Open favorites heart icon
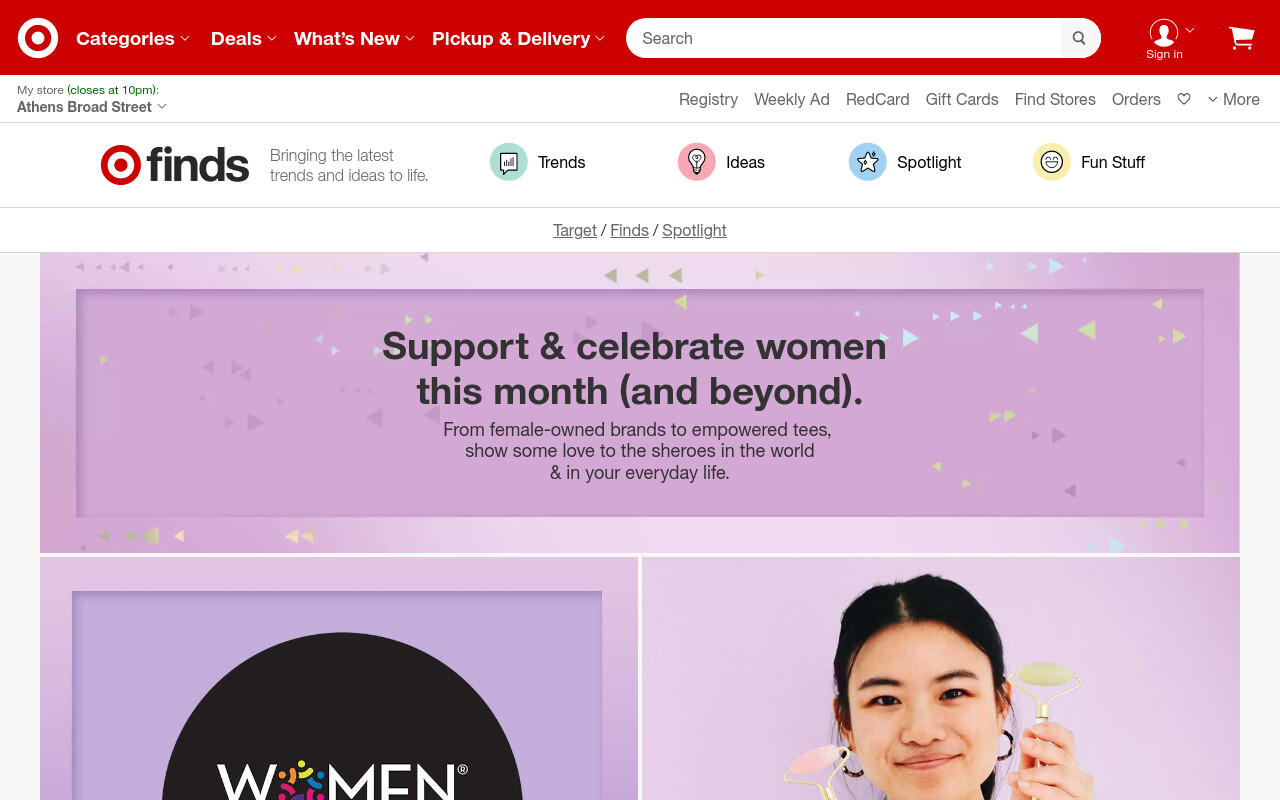 click(1184, 99)
